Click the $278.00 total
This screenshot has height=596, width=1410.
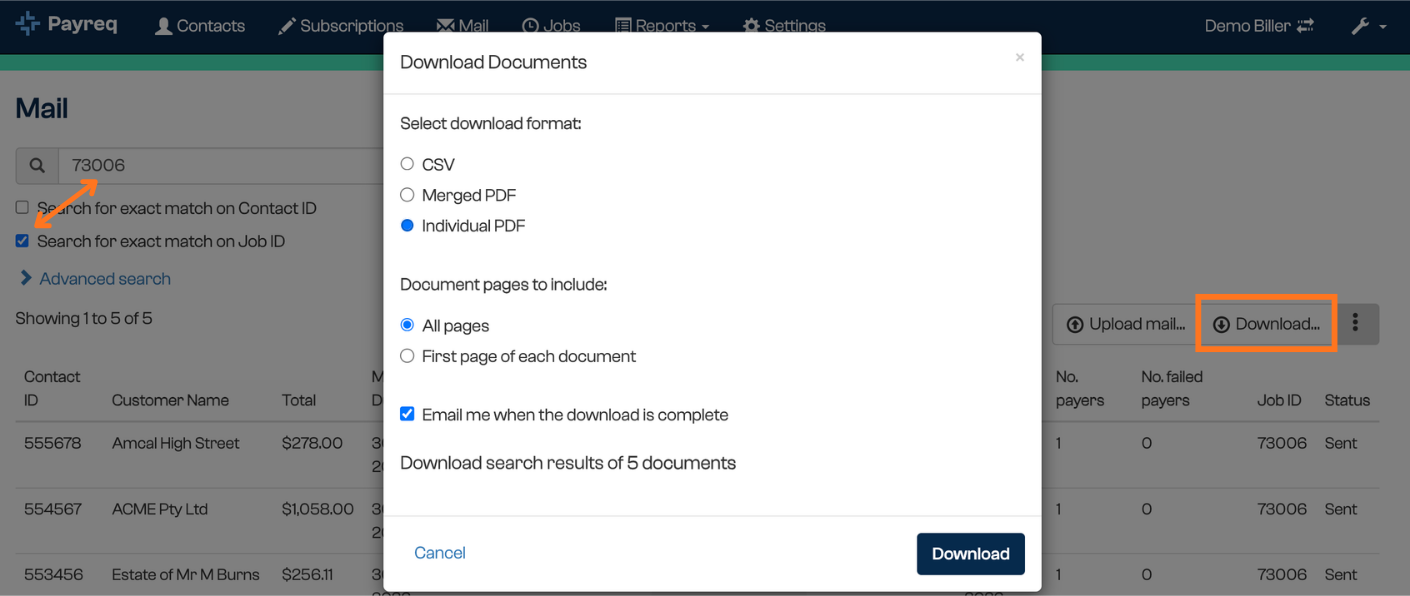312,443
